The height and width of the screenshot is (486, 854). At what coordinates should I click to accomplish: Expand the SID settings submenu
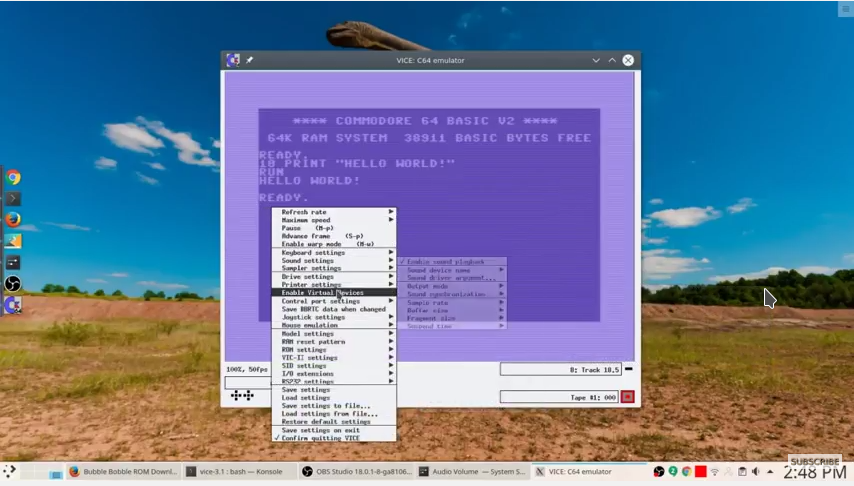[334, 366]
